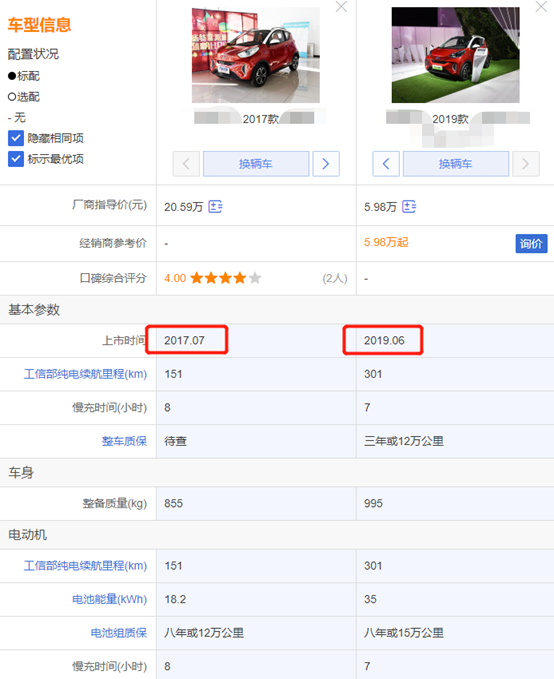Open the 电池组质保 parameter link
This screenshot has width=554, height=679.
click(x=119, y=633)
